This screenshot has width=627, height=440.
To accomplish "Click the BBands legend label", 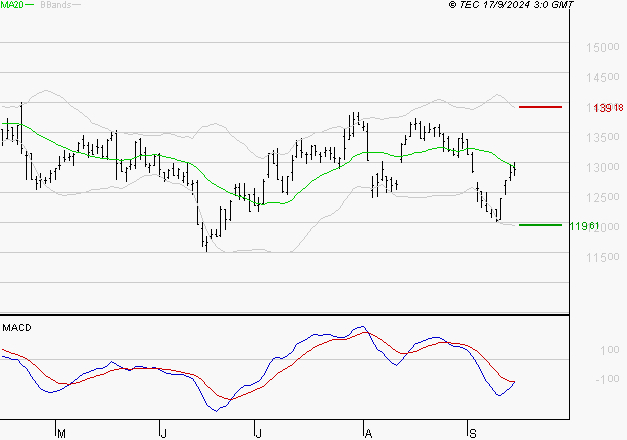I will 56,5.
